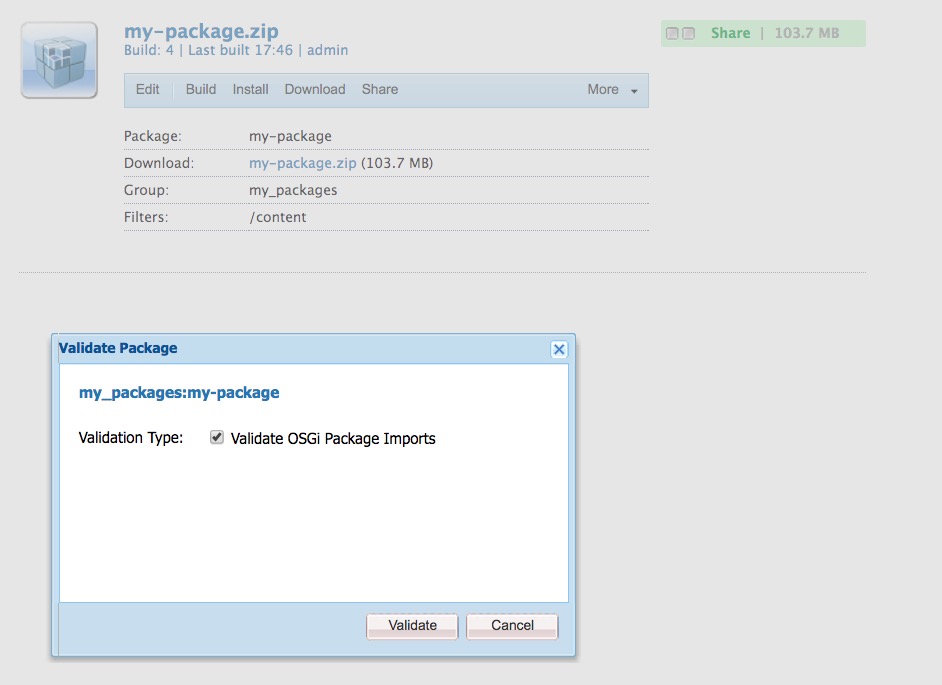Image resolution: width=942 pixels, height=685 pixels.
Task: Click the Validate Package title bar
Action: tap(300, 348)
